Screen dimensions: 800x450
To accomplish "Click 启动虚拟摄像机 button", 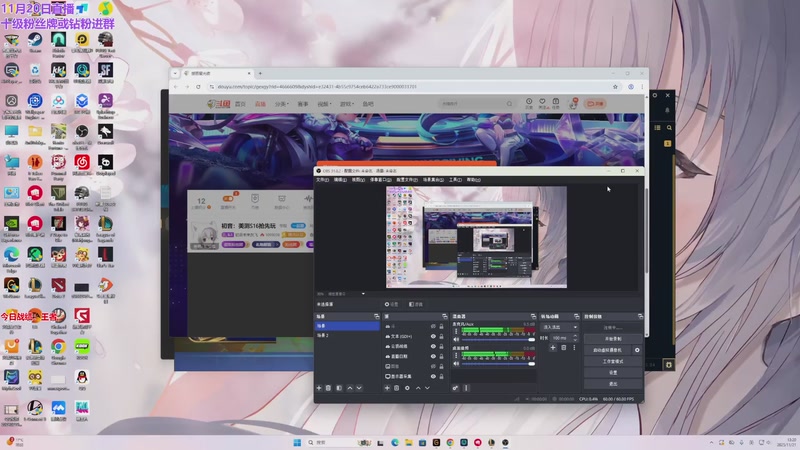I will tap(607, 350).
